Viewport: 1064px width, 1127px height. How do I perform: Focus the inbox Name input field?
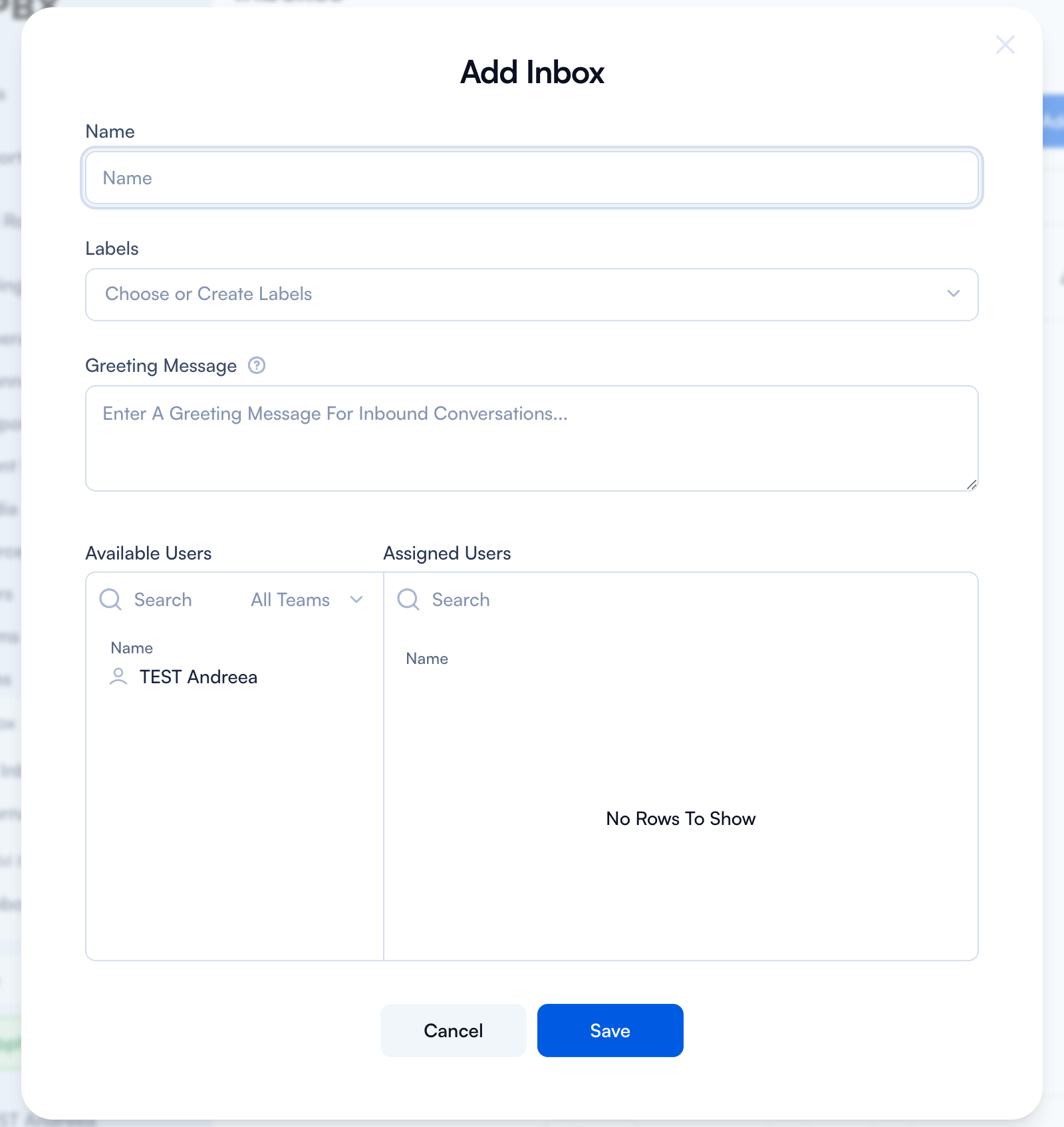coord(532,178)
